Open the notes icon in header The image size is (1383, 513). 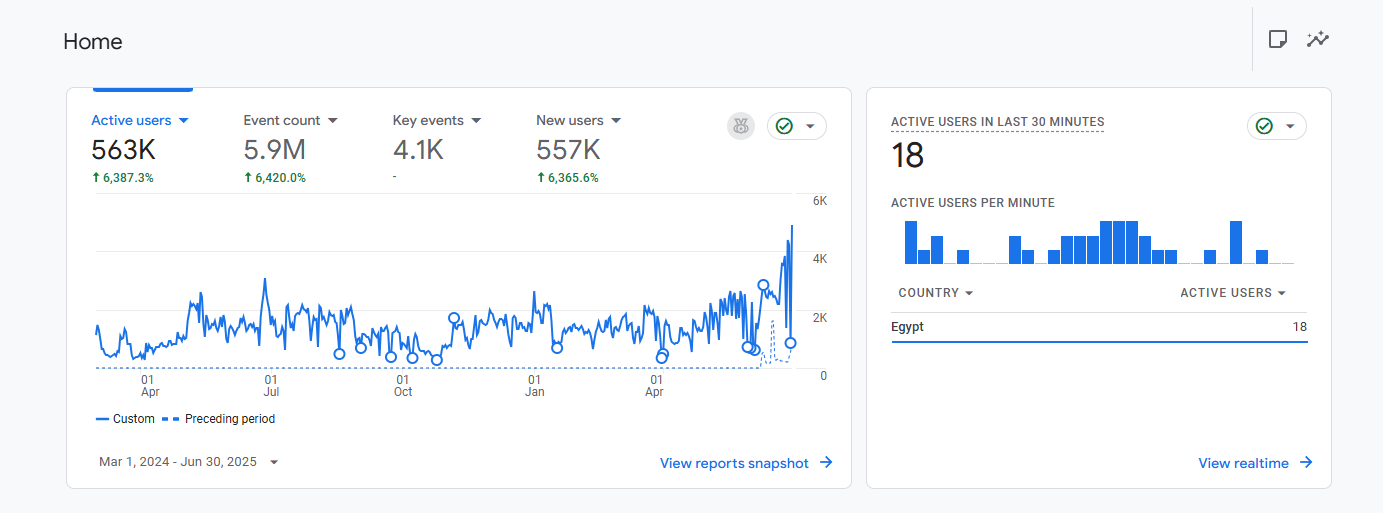point(1277,39)
